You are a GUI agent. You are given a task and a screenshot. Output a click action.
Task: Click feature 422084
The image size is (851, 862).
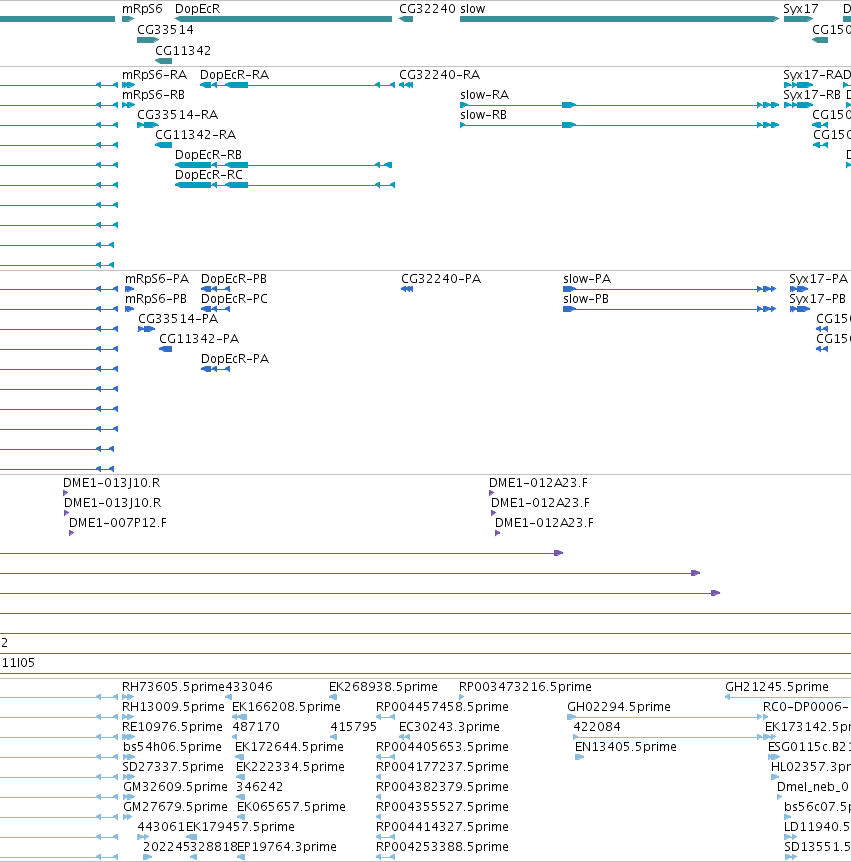[596, 727]
